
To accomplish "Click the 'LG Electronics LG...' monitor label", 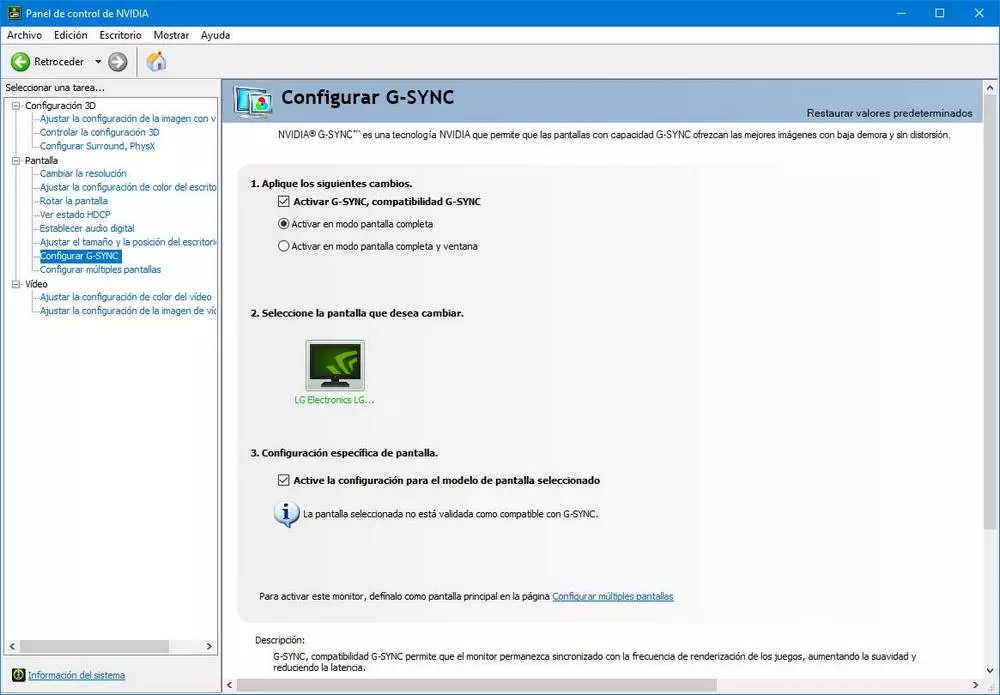I will click(x=334, y=400).
